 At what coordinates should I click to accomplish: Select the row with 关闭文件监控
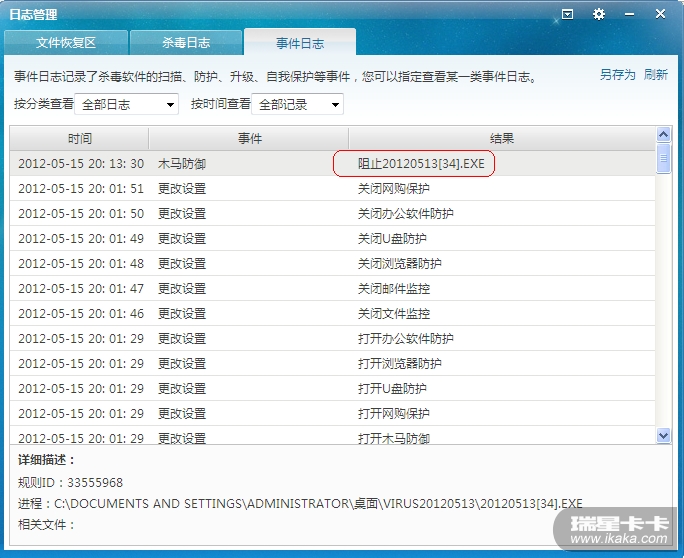click(x=332, y=313)
